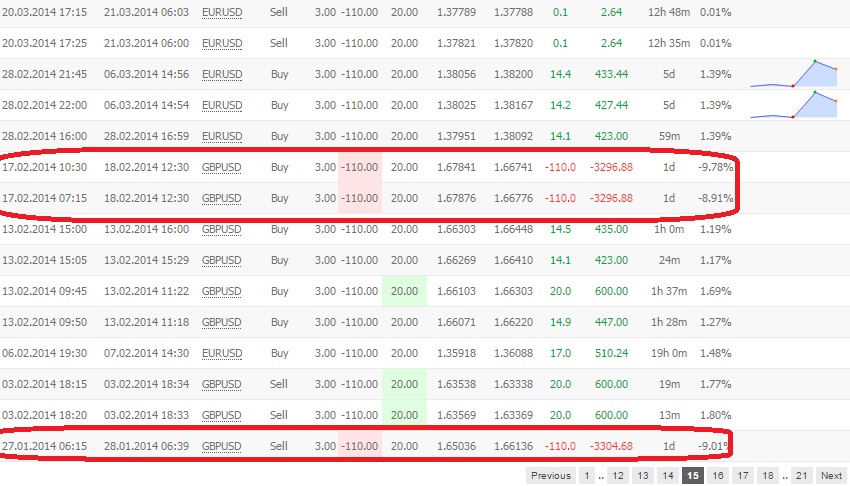Jump to last page 21

(x=801, y=475)
